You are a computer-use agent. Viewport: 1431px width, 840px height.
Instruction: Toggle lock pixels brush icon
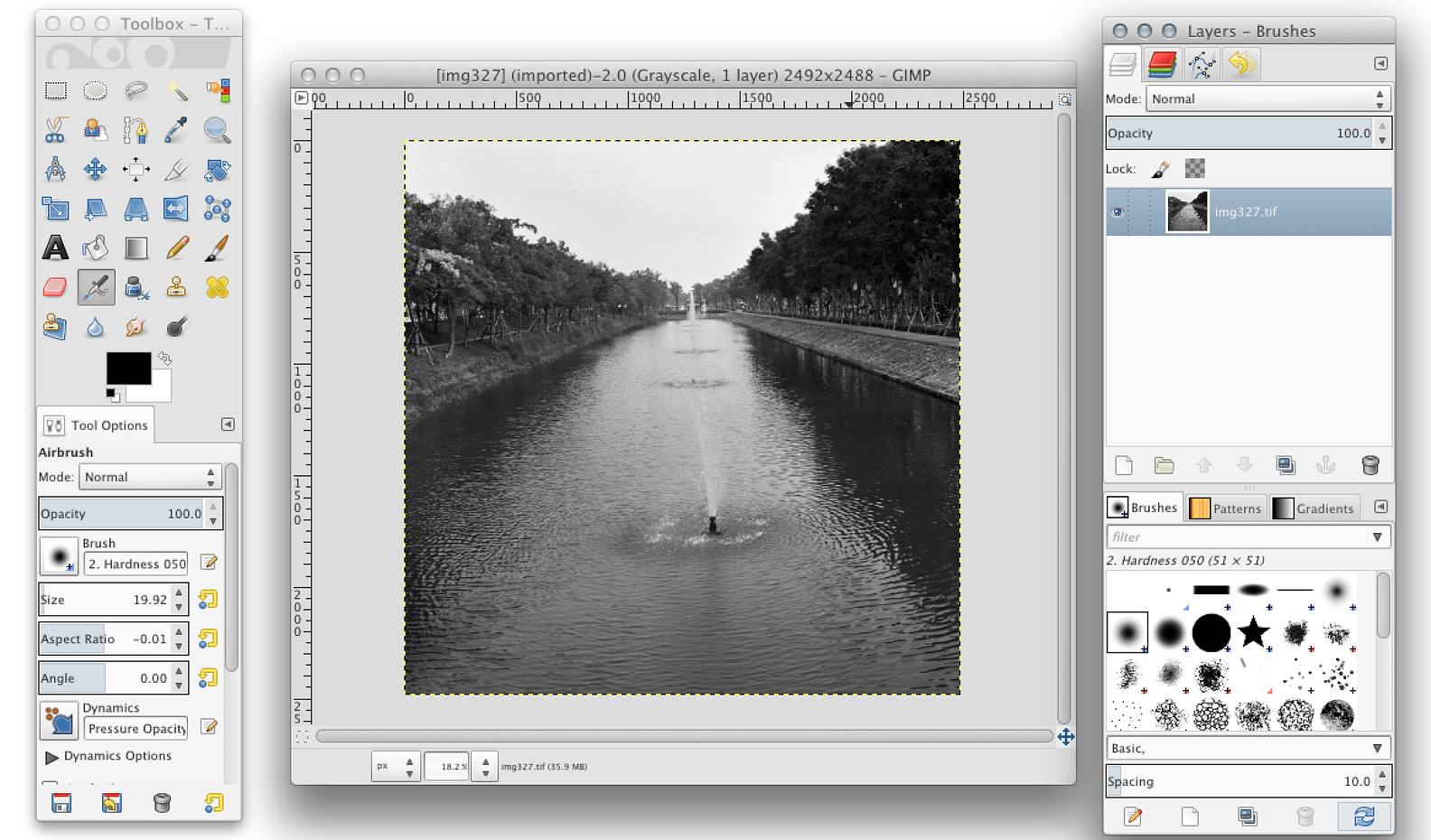[1161, 169]
